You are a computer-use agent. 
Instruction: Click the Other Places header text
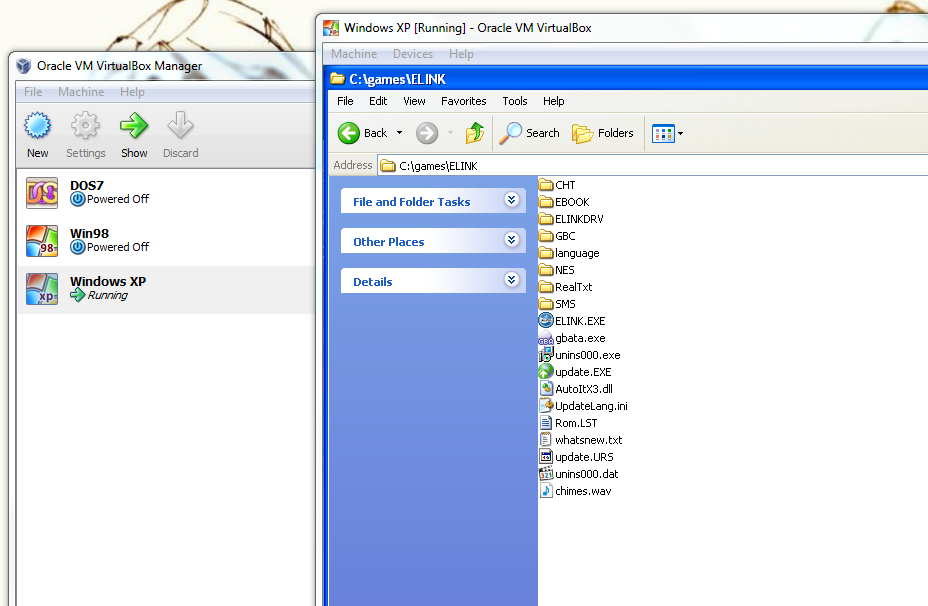(x=388, y=242)
